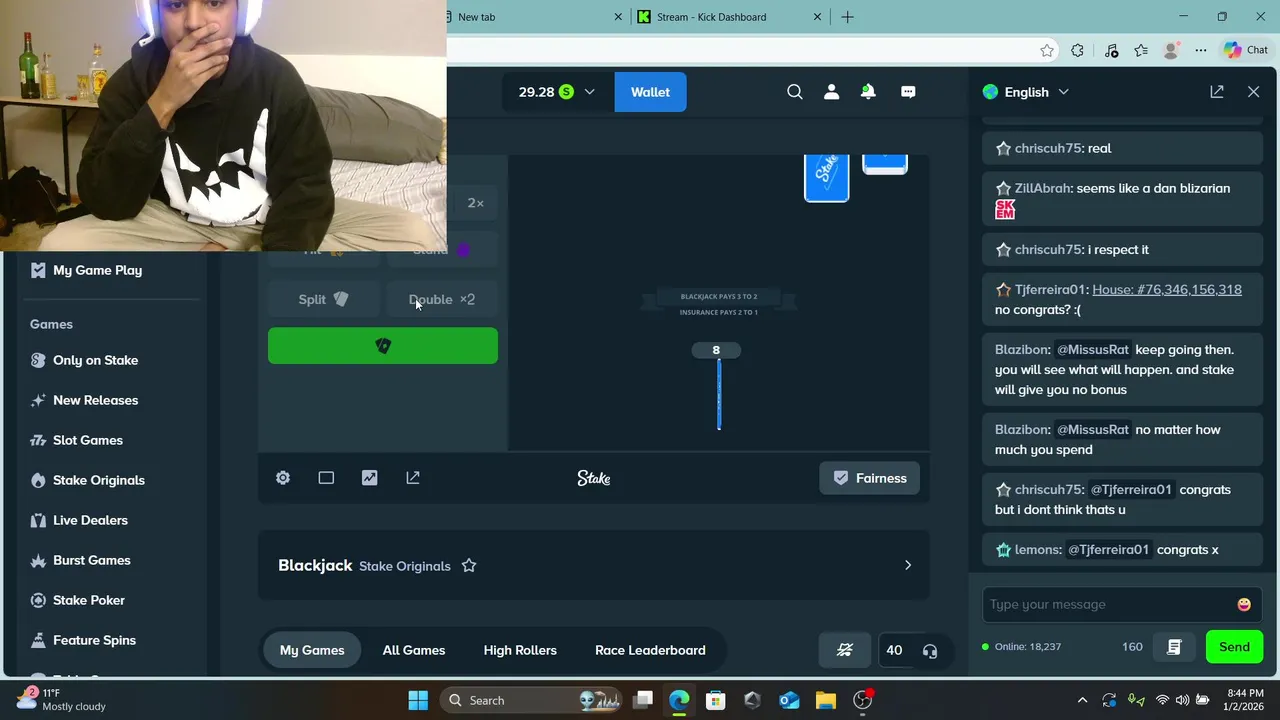1280x720 pixels.
Task: Pop out the game window icon
Action: 413,478
